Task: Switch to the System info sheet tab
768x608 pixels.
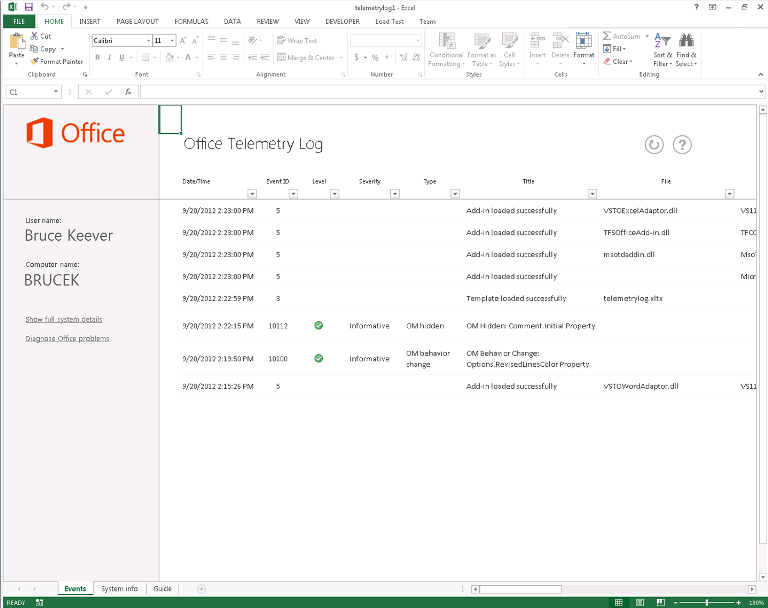Action: (119, 589)
